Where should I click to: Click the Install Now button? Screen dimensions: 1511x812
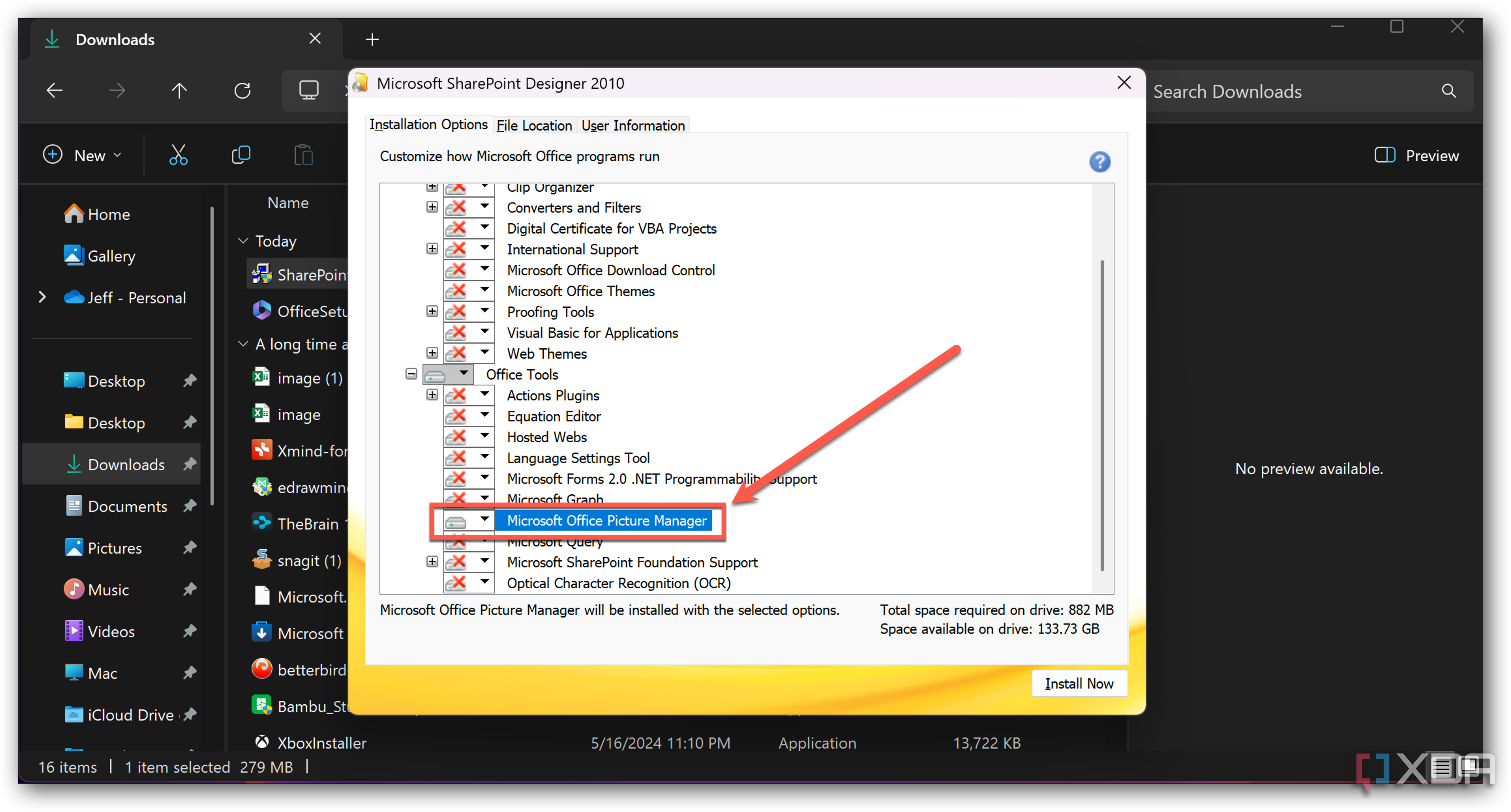[x=1079, y=683]
